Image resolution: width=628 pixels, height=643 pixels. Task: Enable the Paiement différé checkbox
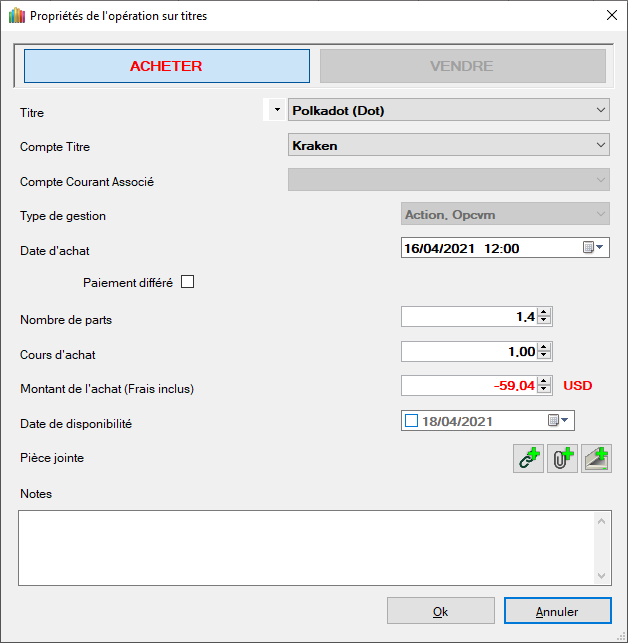pos(187,282)
